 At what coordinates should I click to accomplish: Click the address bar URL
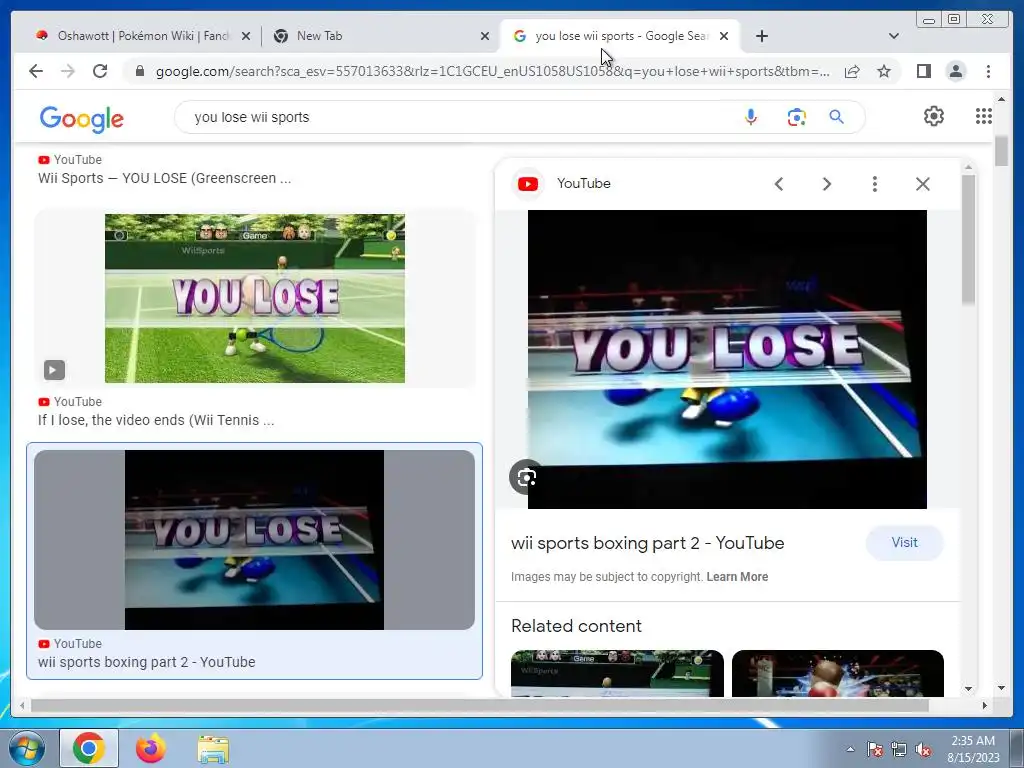492,71
